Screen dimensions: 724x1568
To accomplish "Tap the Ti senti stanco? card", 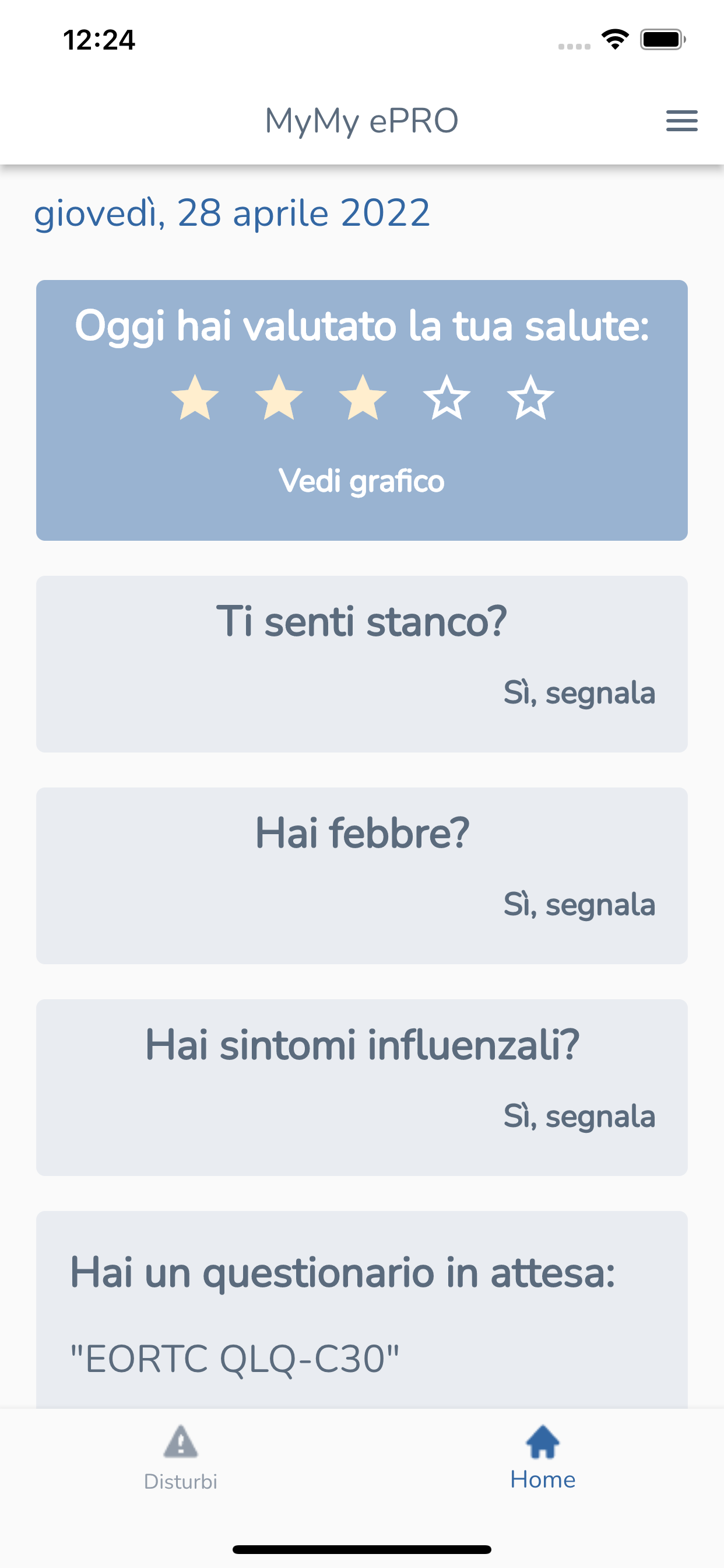I will tap(362, 664).
